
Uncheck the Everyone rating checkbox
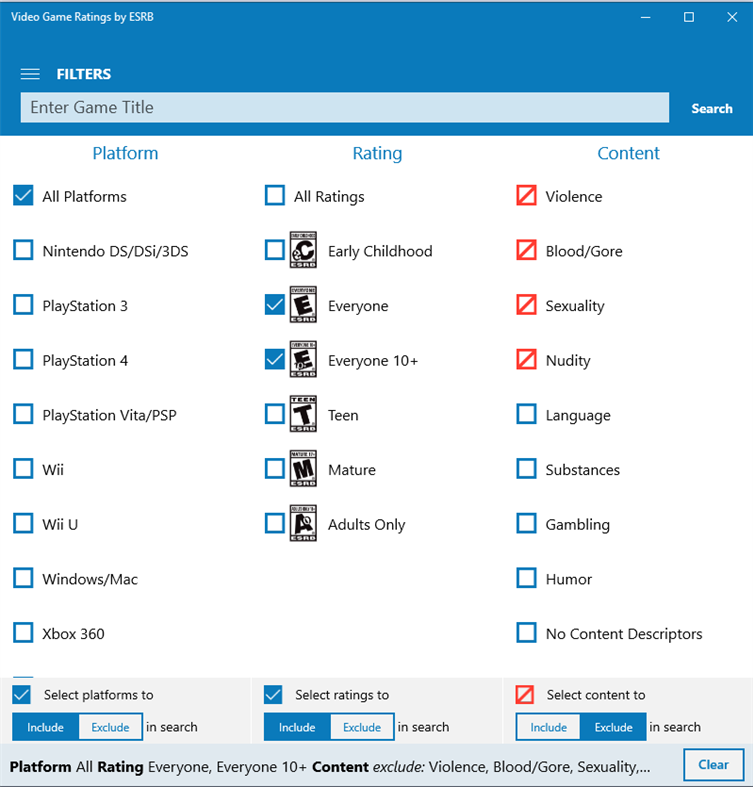pos(275,305)
